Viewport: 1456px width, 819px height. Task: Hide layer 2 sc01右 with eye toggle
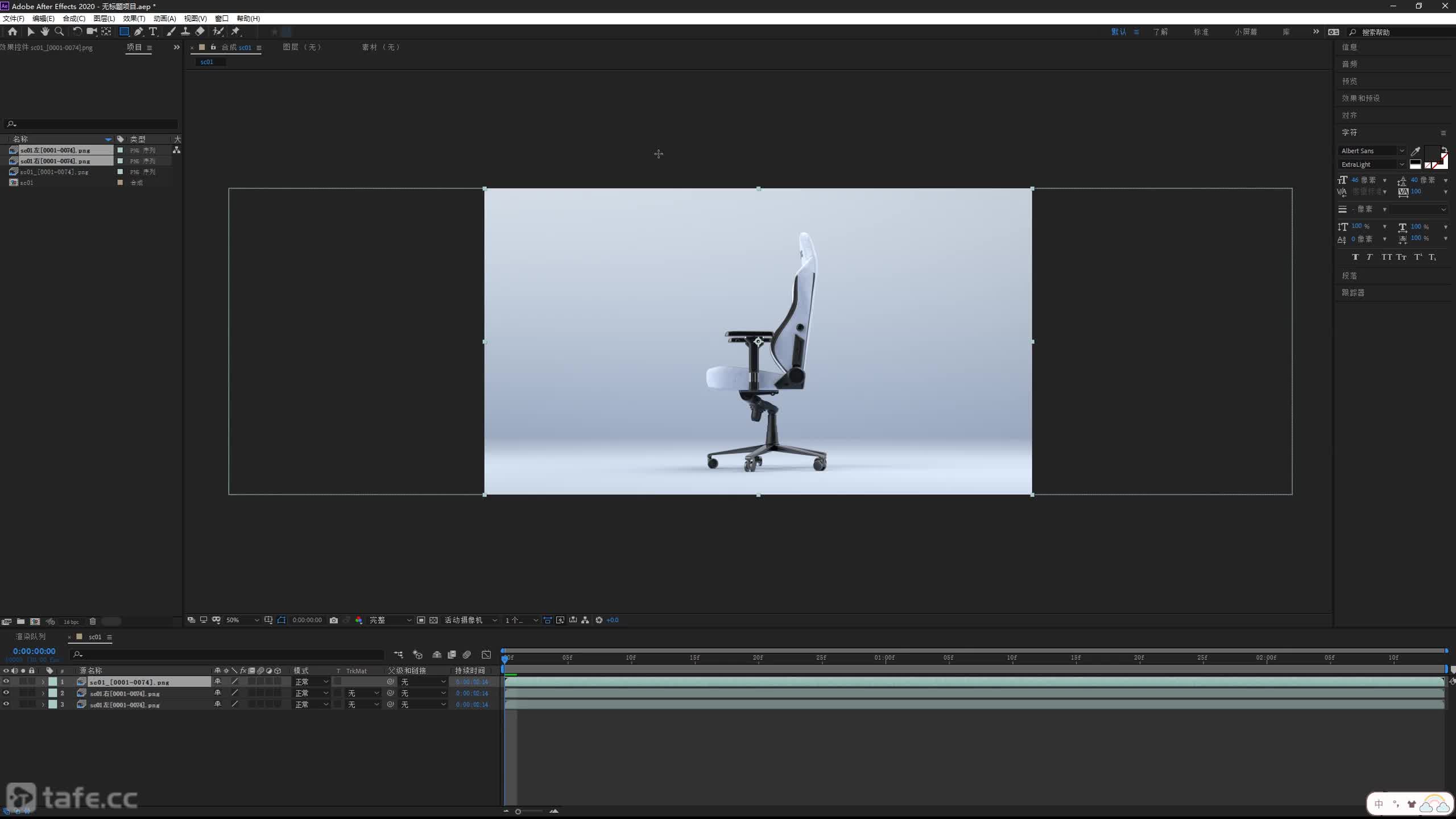(x=6, y=693)
